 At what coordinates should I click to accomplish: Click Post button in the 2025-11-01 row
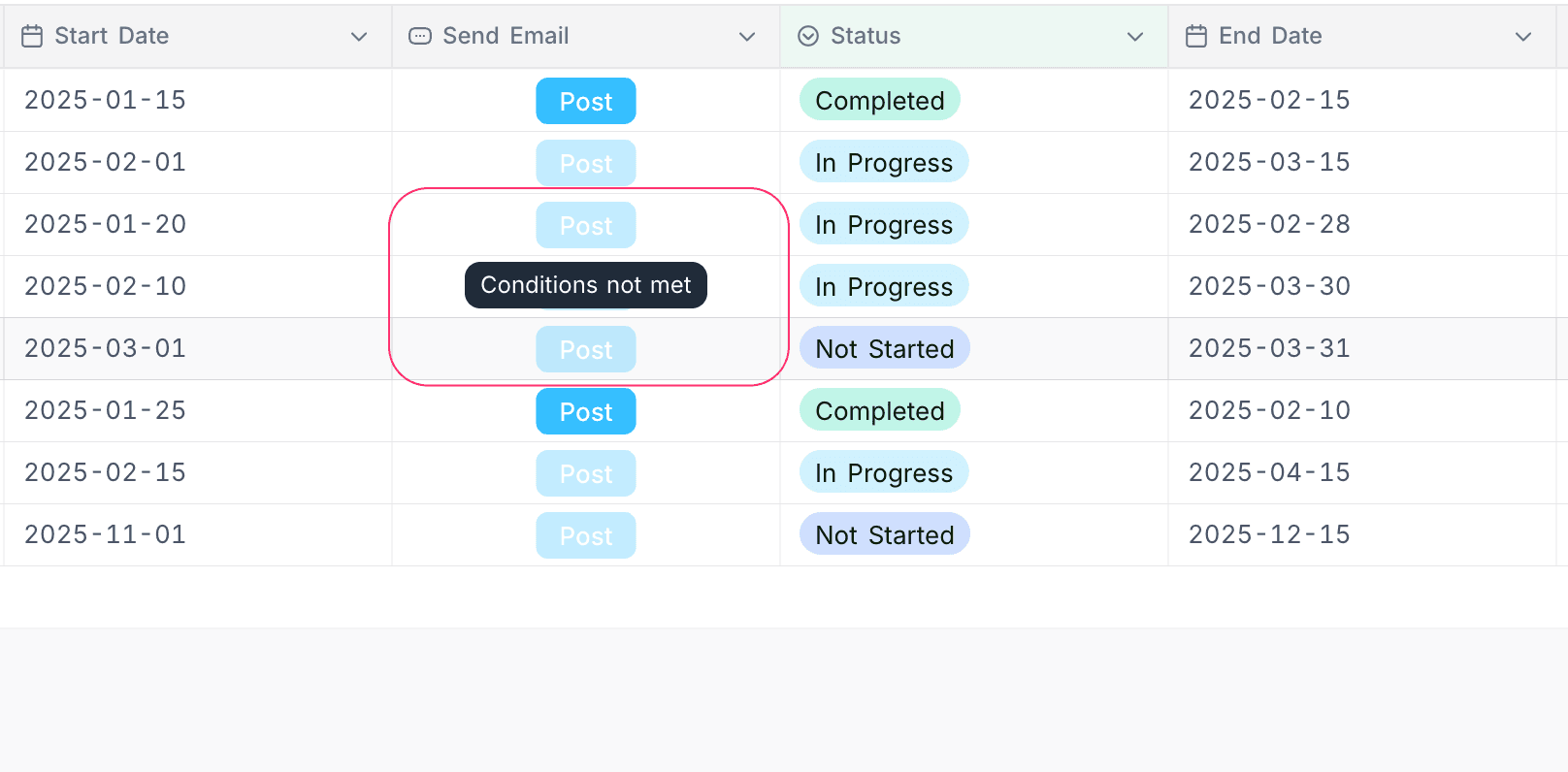[x=586, y=535]
